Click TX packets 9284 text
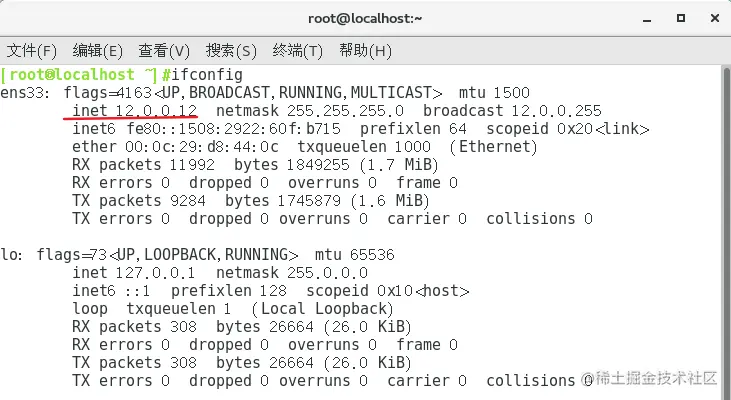 (x=139, y=201)
